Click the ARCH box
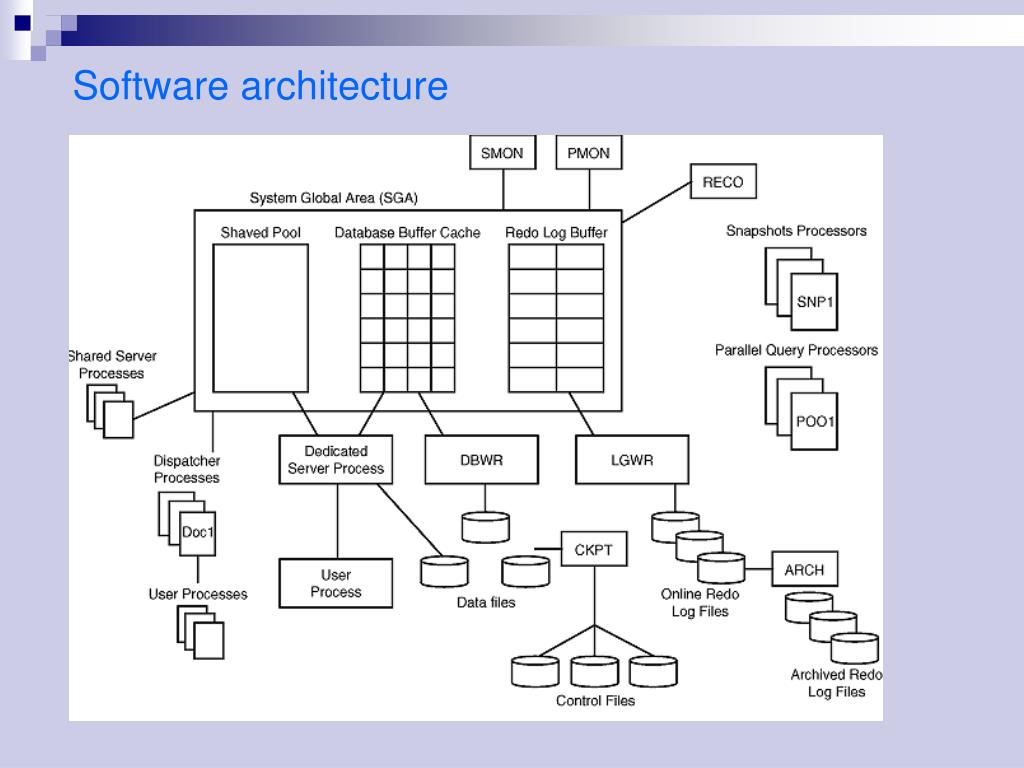Screen dimensions: 1024x768 [804, 569]
